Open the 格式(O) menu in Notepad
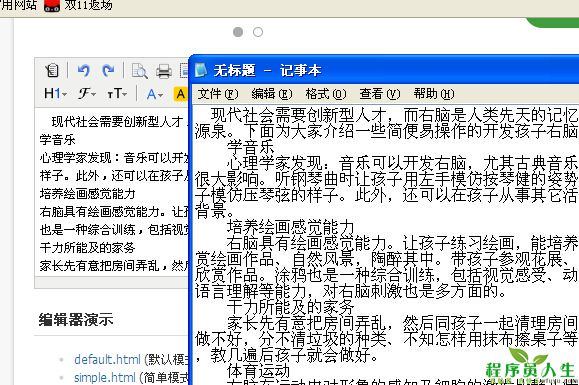Screen dimensions: 579x385 coord(326,94)
